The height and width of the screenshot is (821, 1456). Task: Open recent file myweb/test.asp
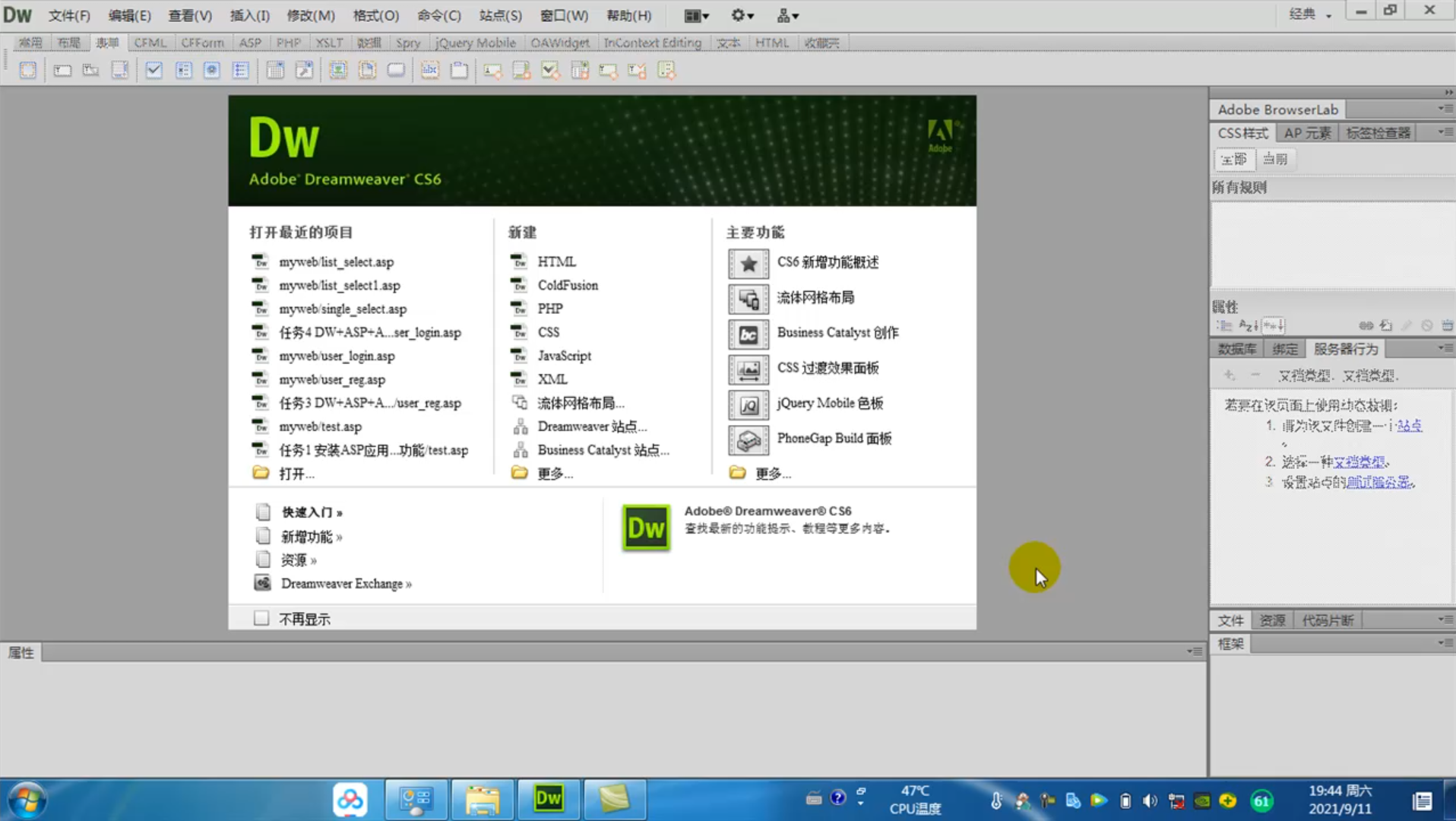pos(320,426)
